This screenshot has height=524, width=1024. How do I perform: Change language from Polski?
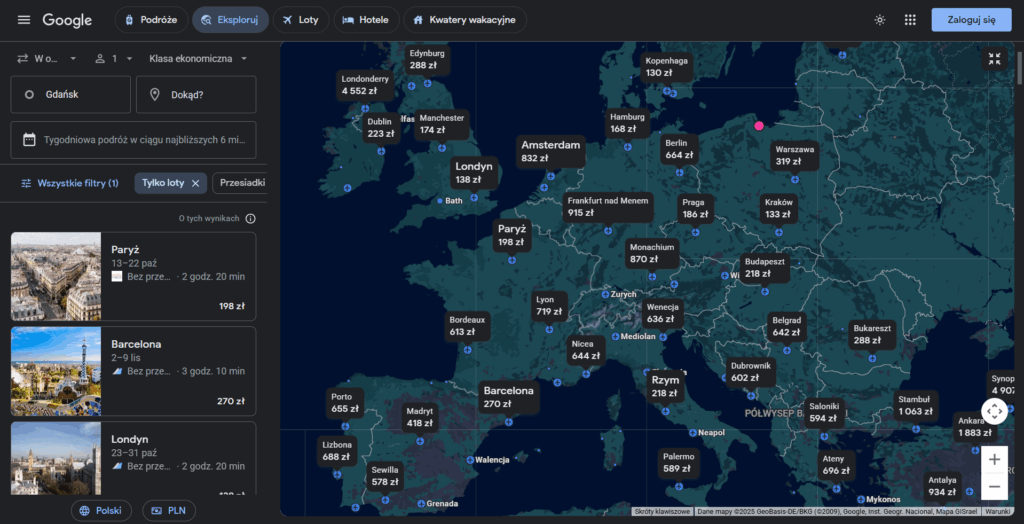pos(101,511)
